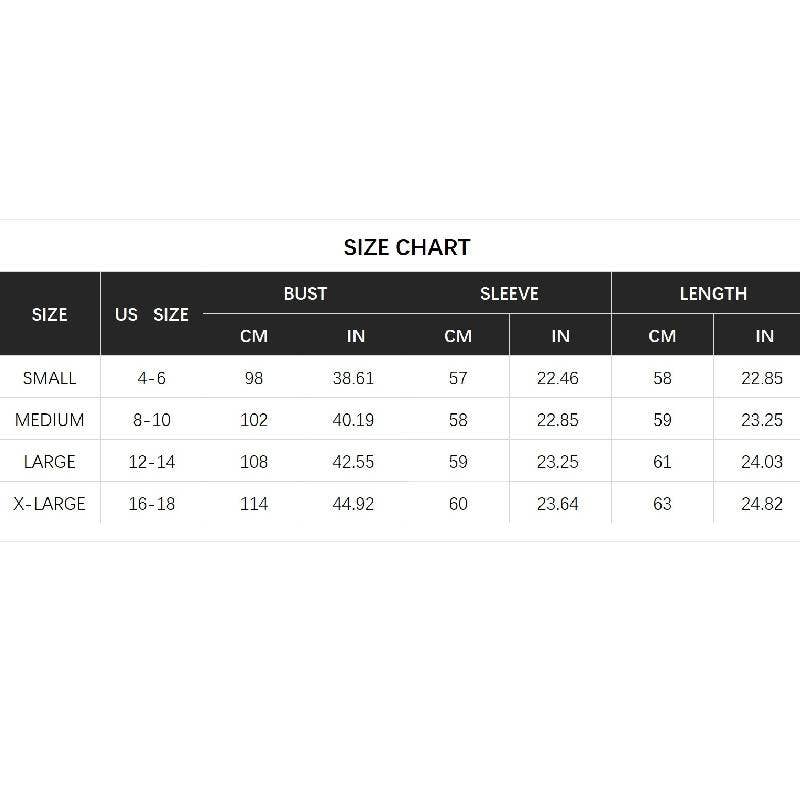The height and width of the screenshot is (800, 800).
Task: Click the X-LARGE size row label
Action: [x=49, y=504]
